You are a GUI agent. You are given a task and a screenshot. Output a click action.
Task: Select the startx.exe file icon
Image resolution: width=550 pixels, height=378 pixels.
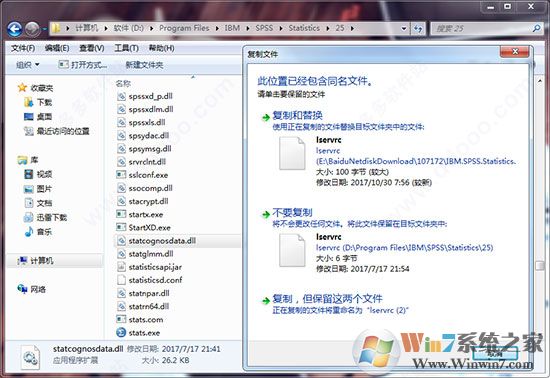click(x=121, y=215)
